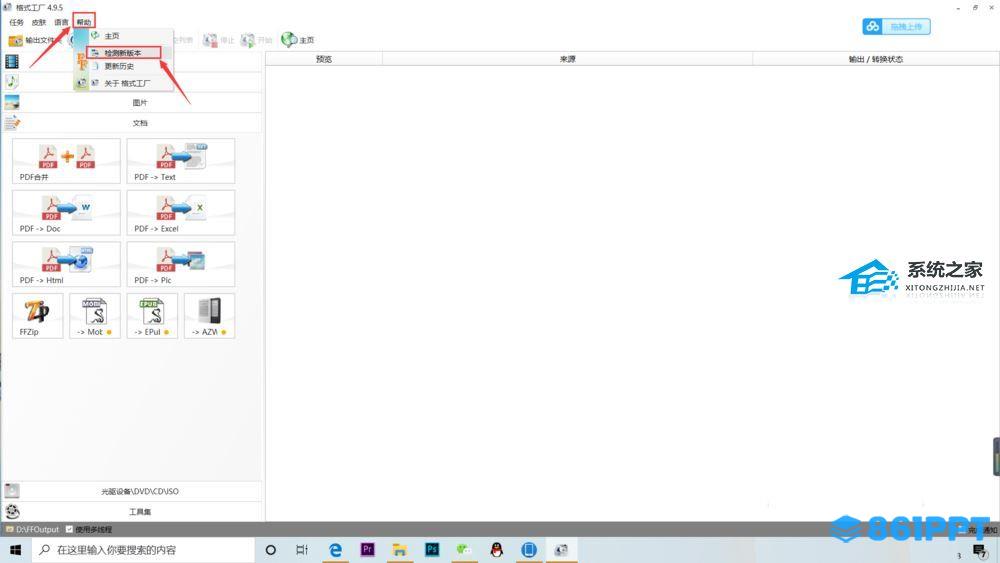Launch the FFZip compression tool
Image resolution: width=1000 pixels, height=563 pixels.
point(38,316)
